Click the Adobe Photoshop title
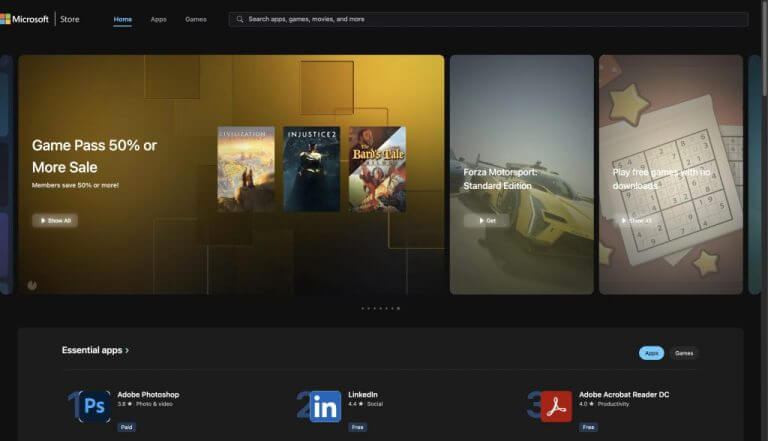768x441 pixels. tap(148, 394)
